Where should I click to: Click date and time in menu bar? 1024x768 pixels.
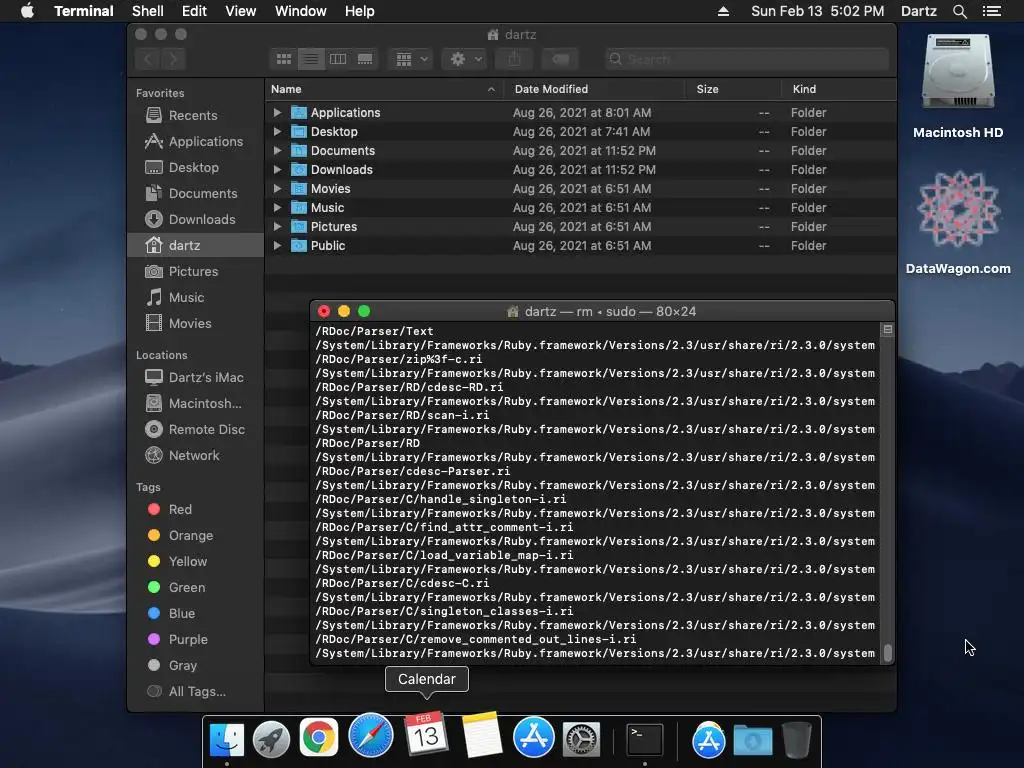point(818,11)
